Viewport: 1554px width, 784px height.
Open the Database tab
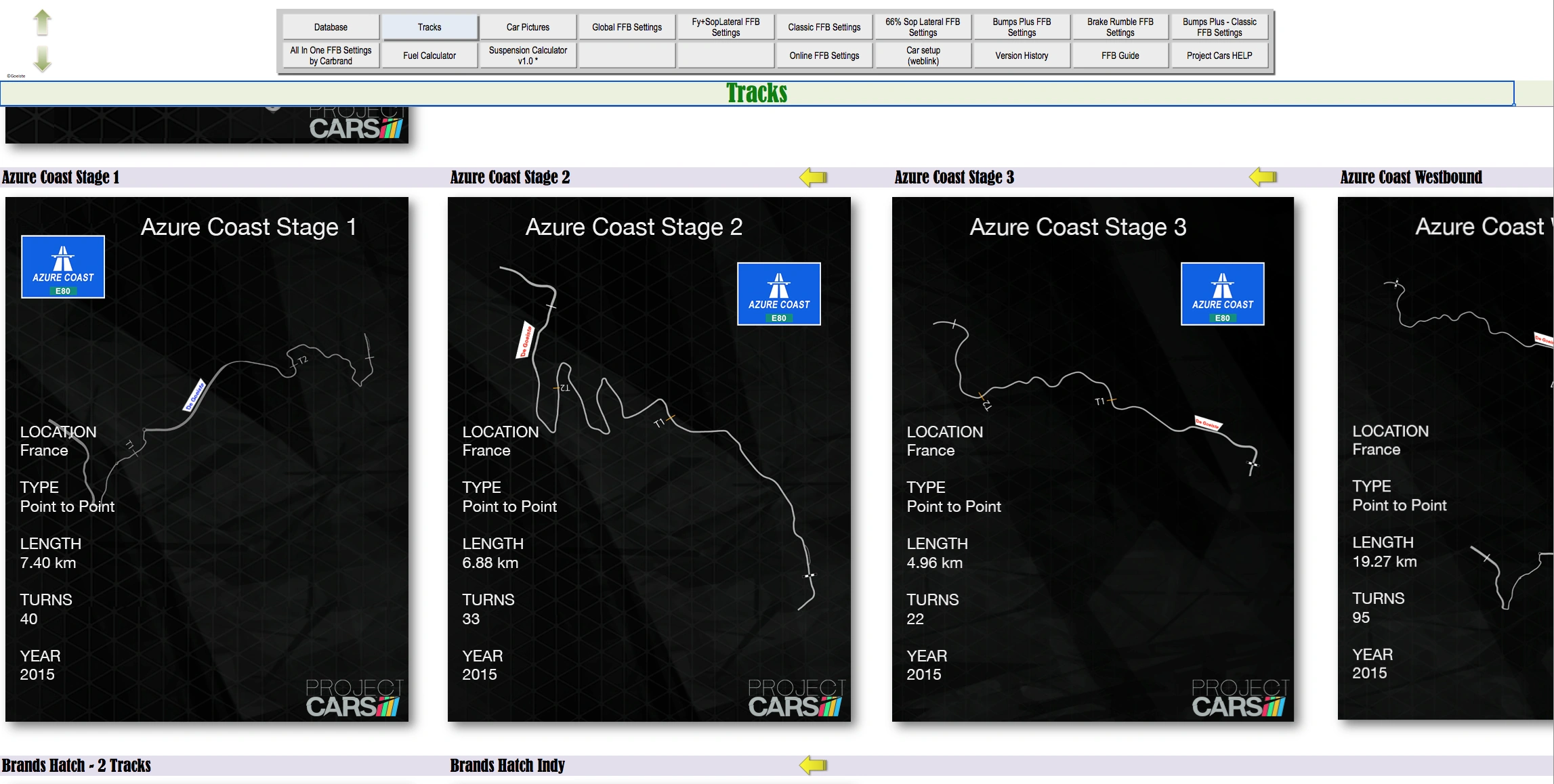(331, 27)
